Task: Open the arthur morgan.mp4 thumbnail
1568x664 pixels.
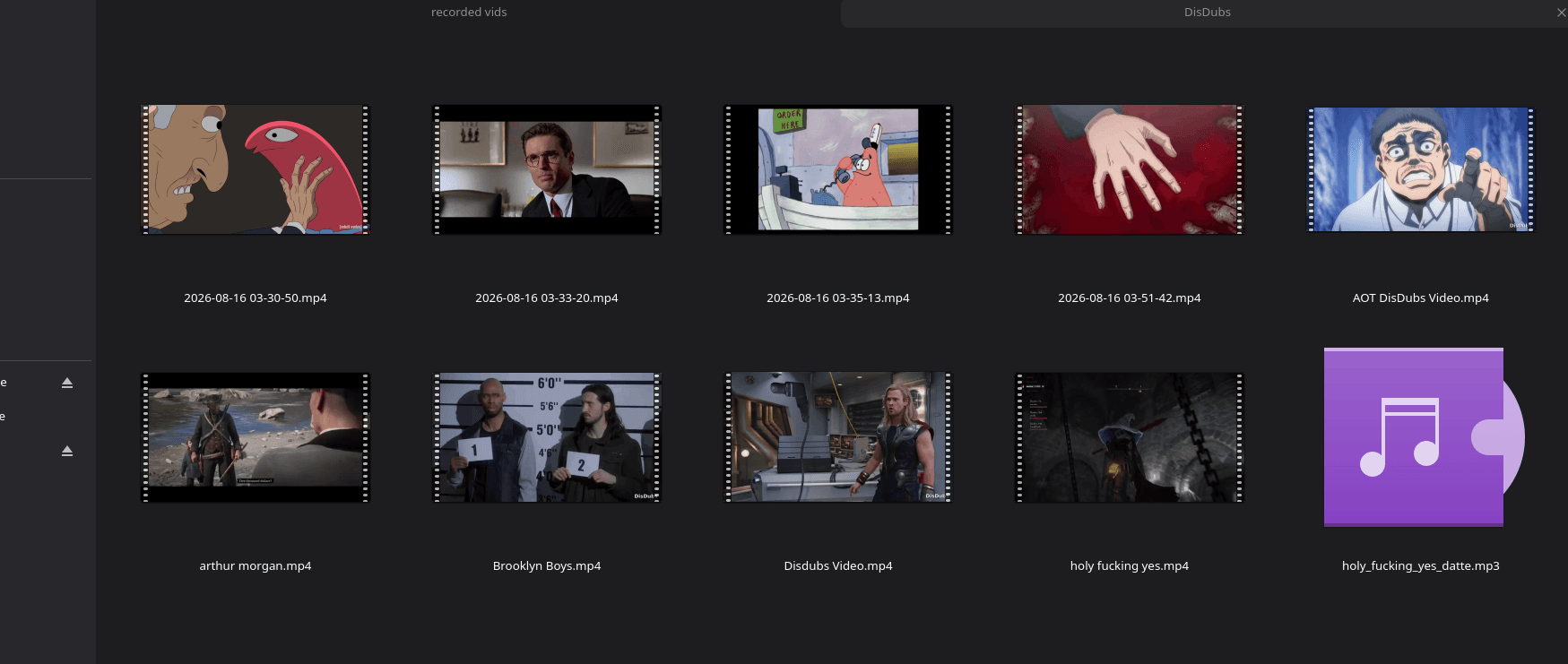Action: point(256,437)
